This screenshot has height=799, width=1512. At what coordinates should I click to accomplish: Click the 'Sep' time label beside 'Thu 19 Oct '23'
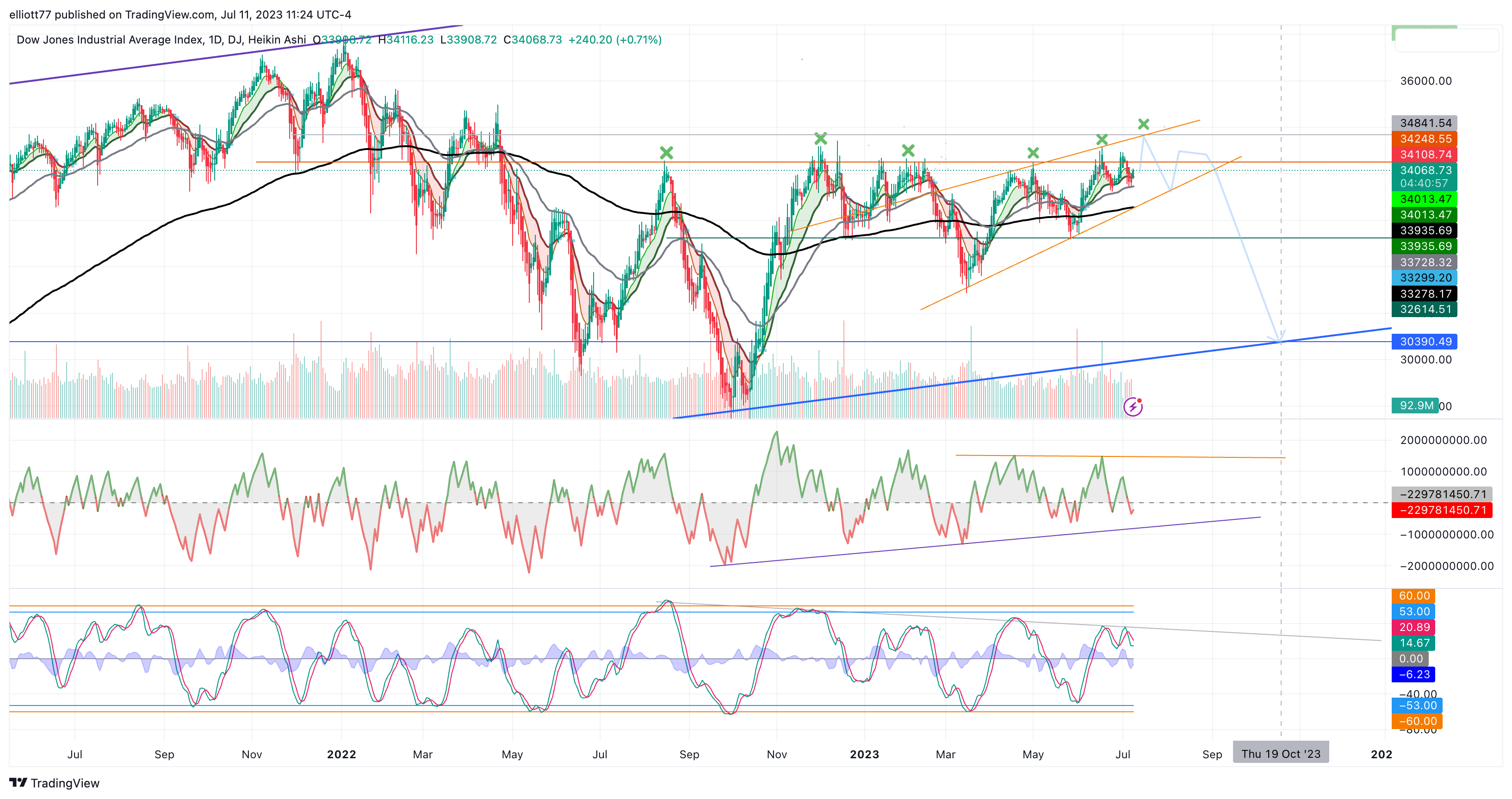1212,754
